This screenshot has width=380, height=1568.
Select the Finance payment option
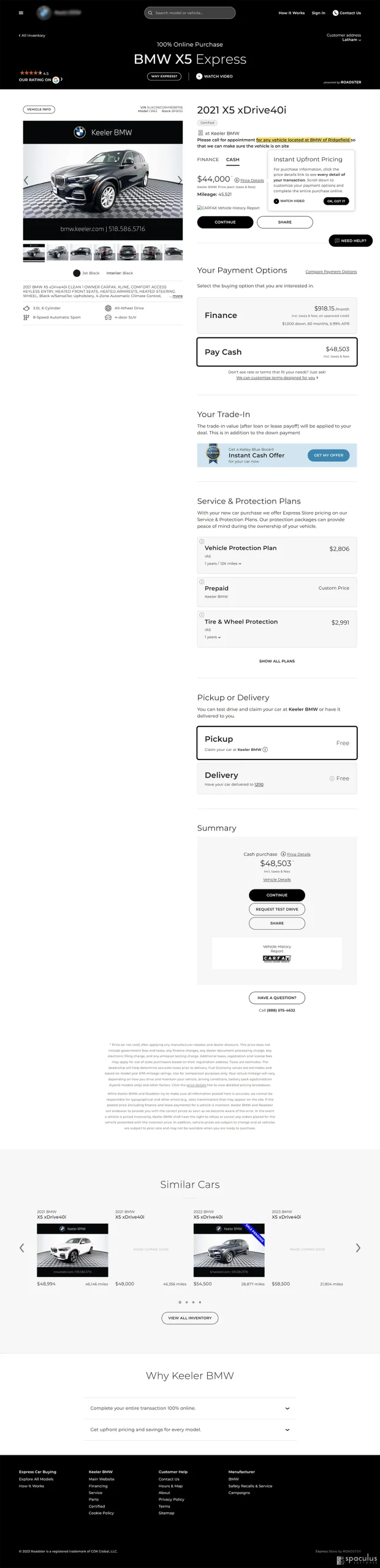click(x=277, y=315)
